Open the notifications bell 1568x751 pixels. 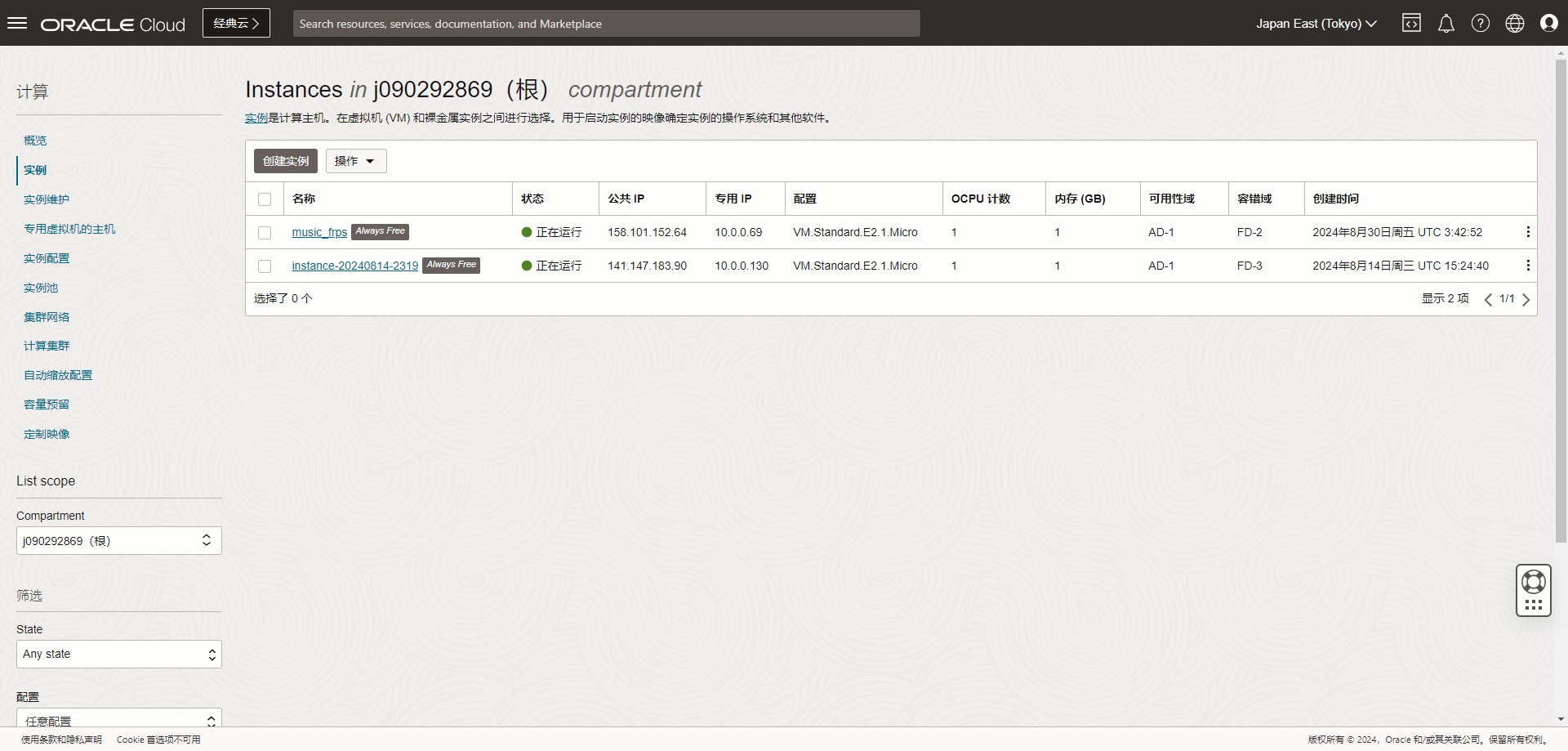pyautogui.click(x=1445, y=23)
